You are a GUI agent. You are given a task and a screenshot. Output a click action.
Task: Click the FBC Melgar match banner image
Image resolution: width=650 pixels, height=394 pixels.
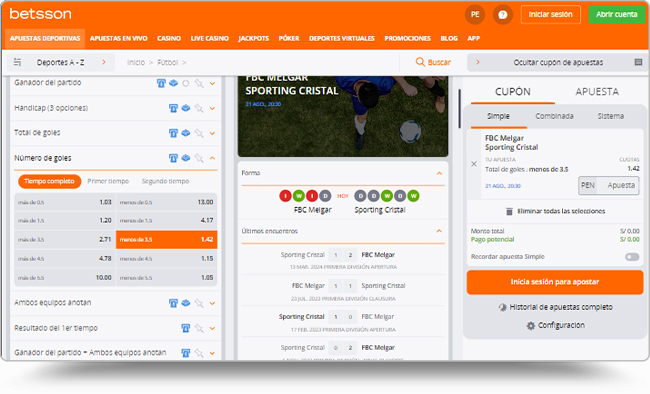[343, 116]
